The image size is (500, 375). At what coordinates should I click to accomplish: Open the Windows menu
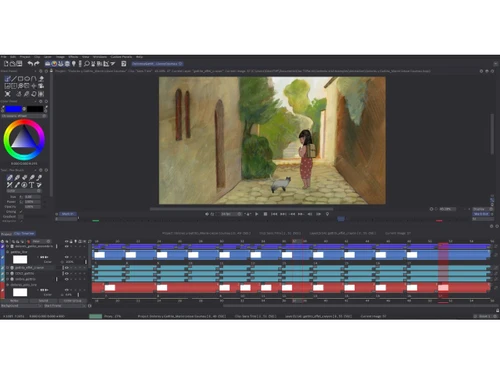pos(100,57)
